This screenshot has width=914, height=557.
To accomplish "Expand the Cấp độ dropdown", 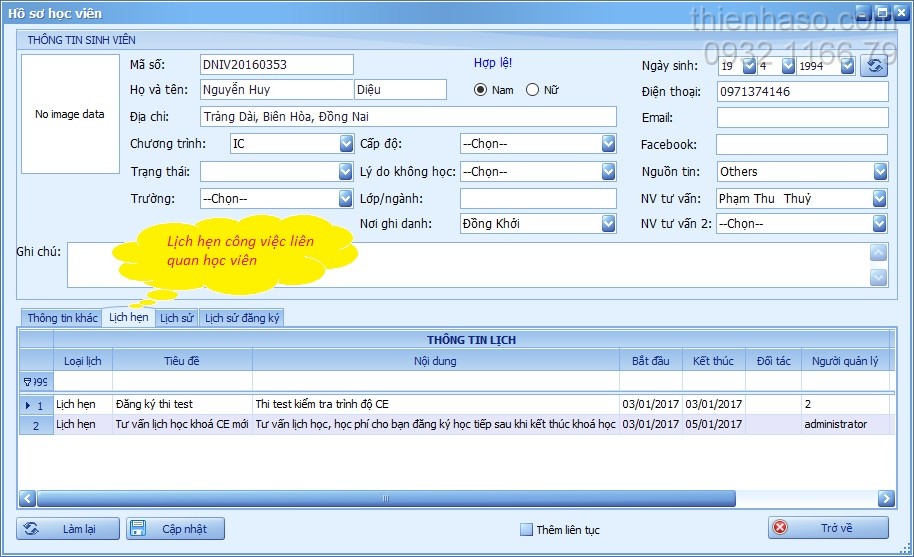I will click(x=608, y=144).
